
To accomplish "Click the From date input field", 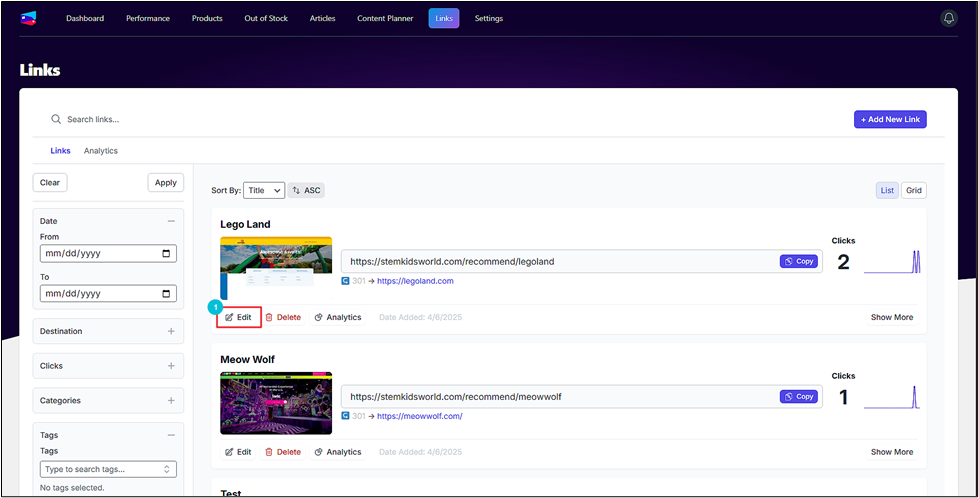I will (108, 253).
